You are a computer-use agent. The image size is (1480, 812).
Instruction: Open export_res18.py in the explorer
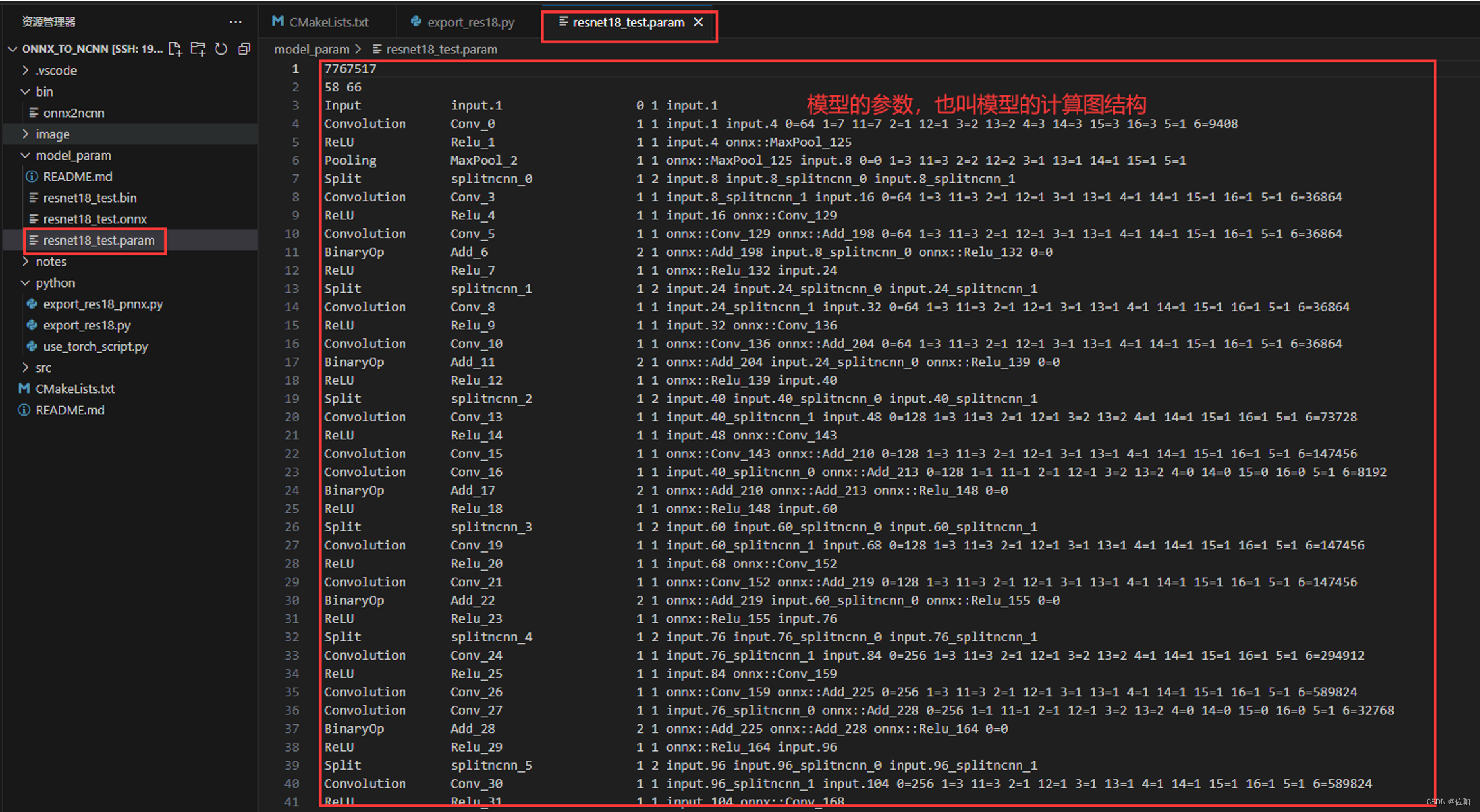pyautogui.click(x=87, y=325)
